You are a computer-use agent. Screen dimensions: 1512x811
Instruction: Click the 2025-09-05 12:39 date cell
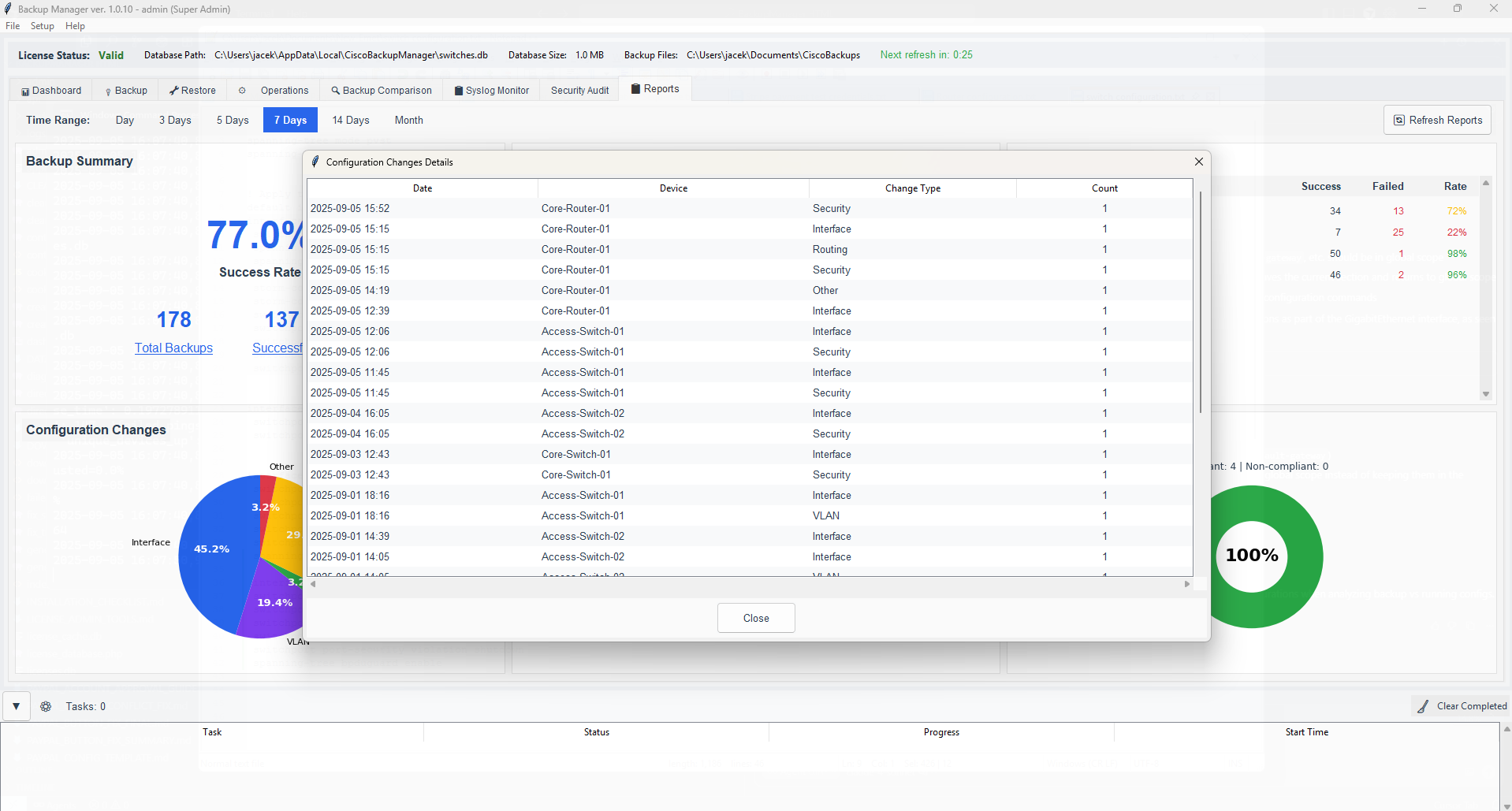point(350,311)
